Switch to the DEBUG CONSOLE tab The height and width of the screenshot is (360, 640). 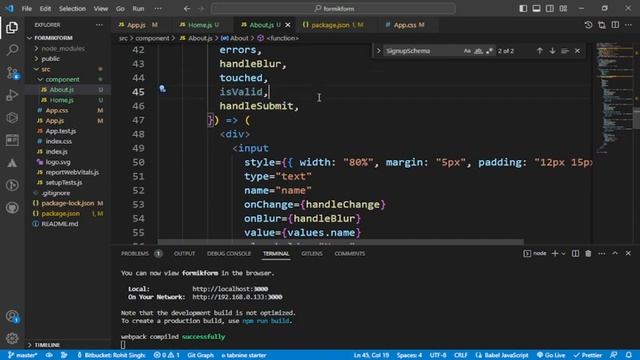229,253
